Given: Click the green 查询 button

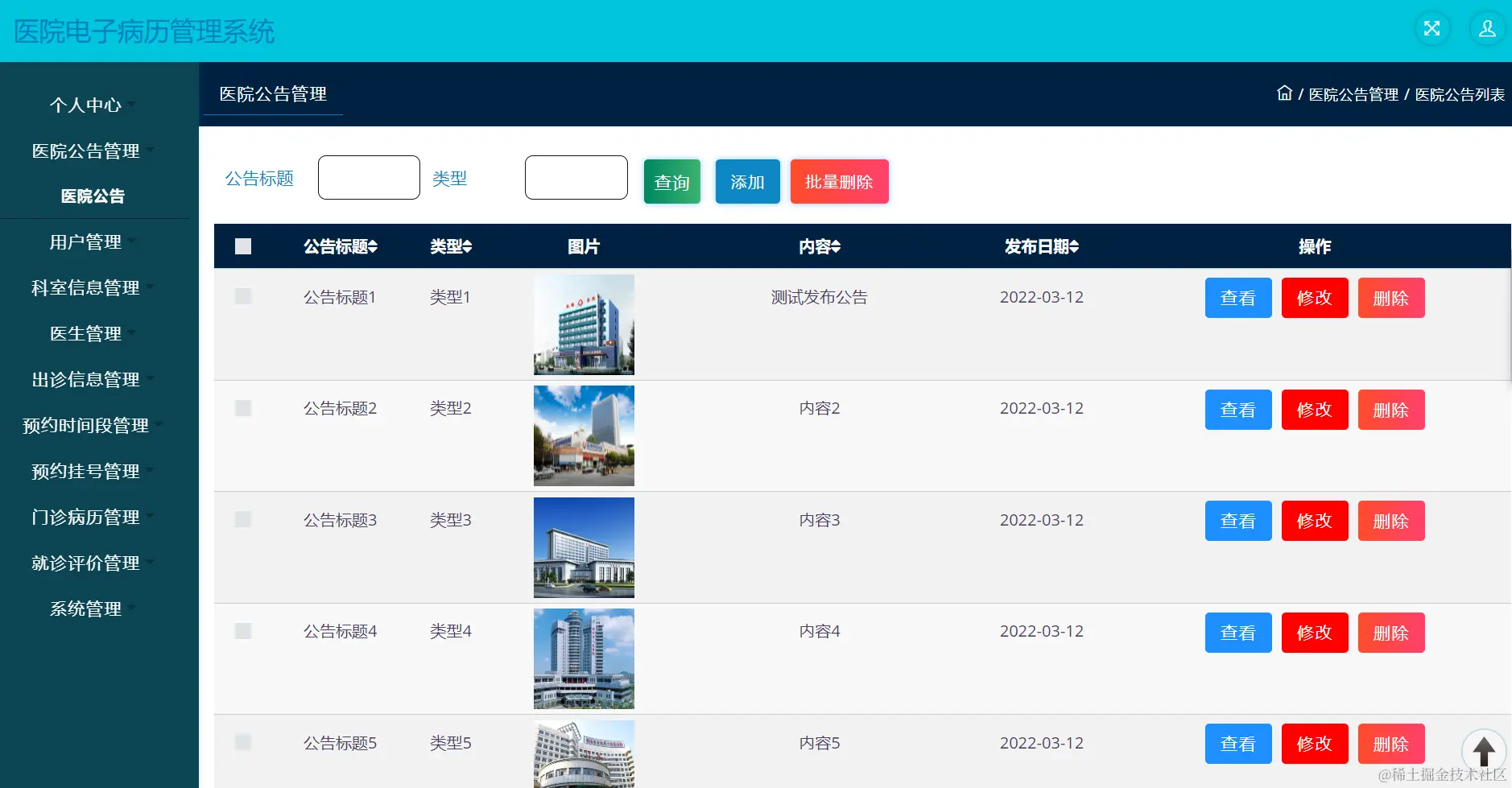Looking at the screenshot, I should (x=672, y=181).
